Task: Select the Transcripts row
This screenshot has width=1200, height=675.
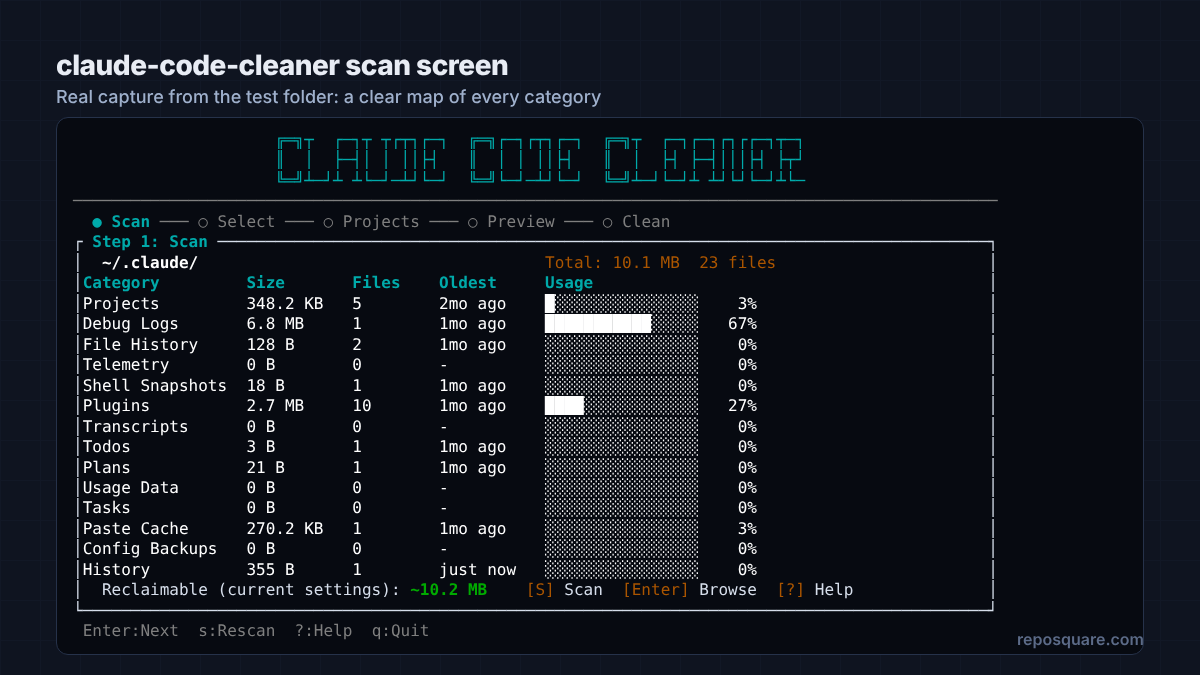Action: [420, 427]
